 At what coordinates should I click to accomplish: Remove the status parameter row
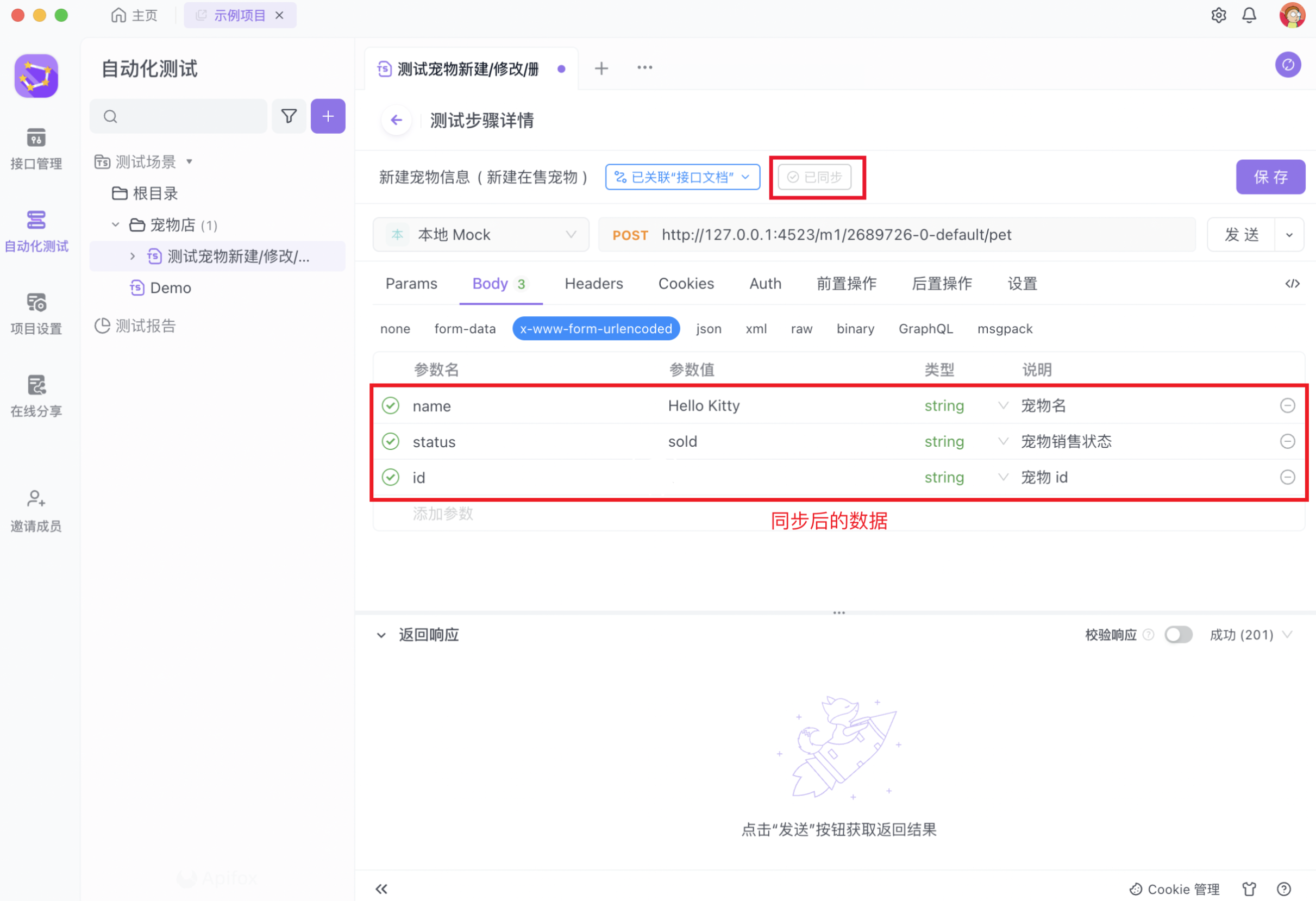point(1287,441)
